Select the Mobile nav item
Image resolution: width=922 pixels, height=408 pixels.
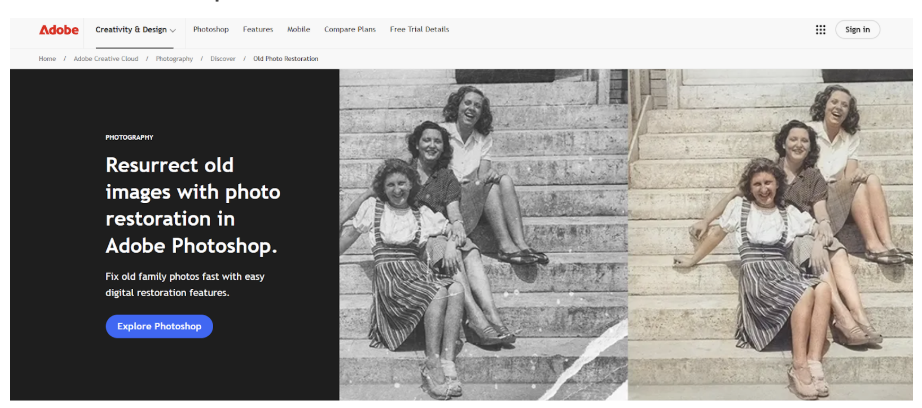(298, 29)
